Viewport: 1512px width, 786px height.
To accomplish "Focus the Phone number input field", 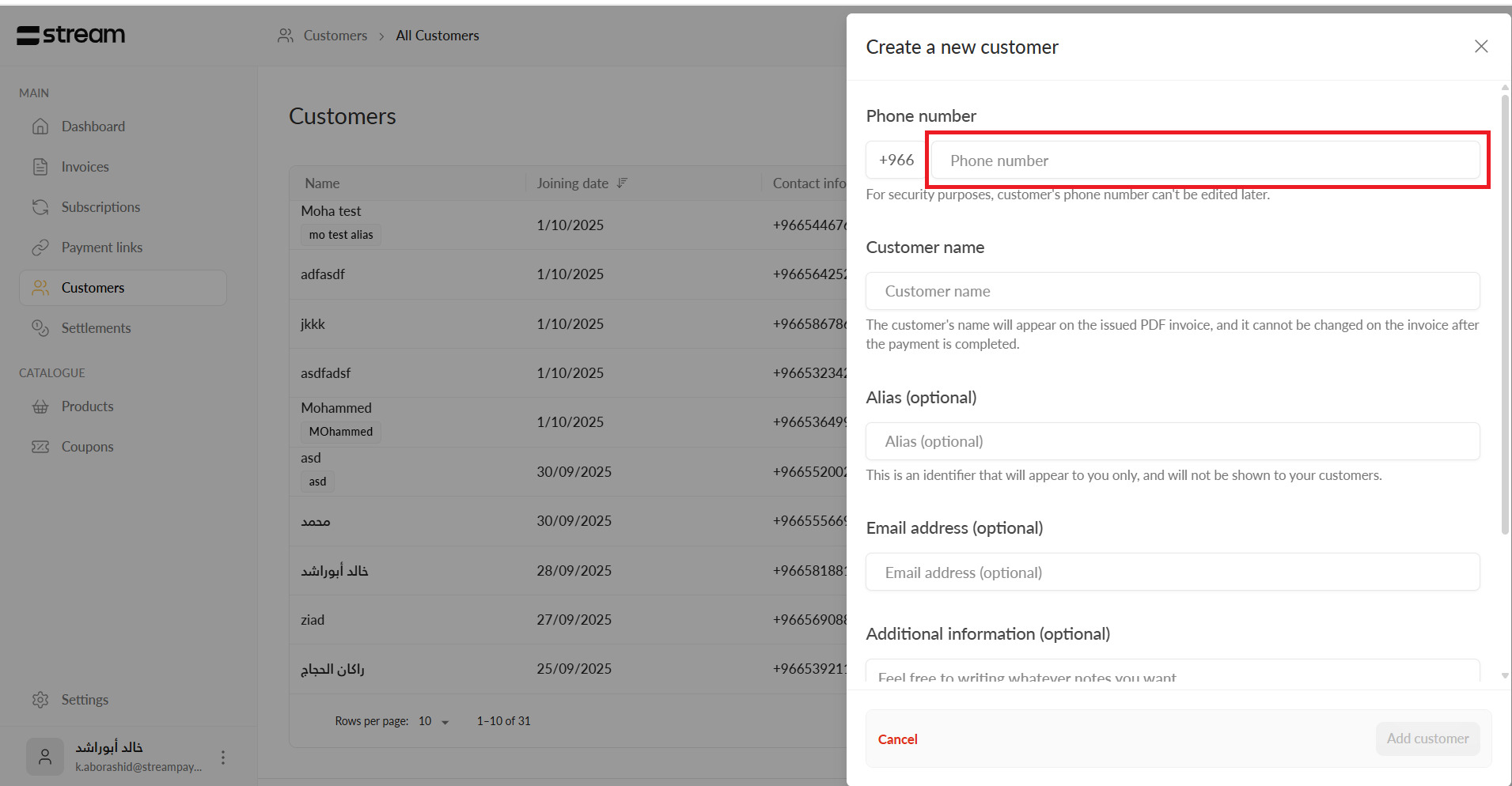I will click(1205, 161).
